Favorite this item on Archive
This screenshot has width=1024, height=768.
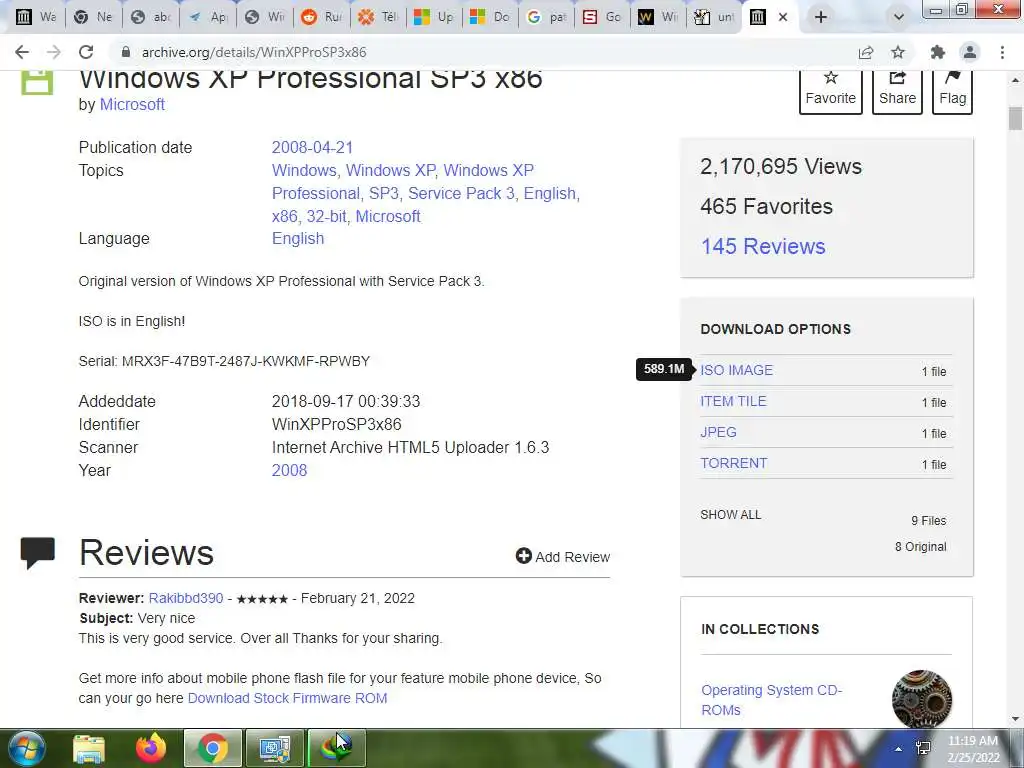pyautogui.click(x=831, y=89)
